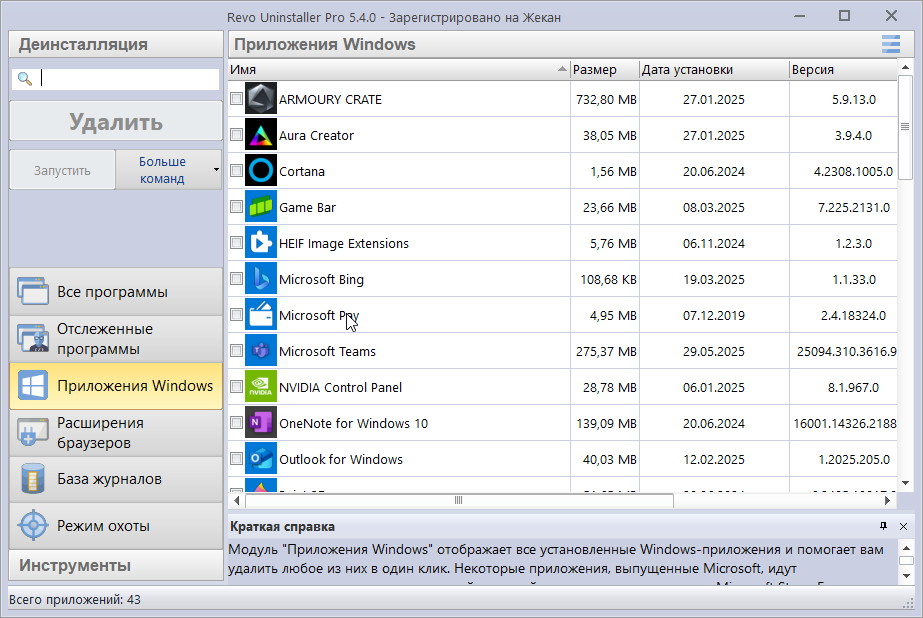Click the Aura Creator app icon
Image resolution: width=923 pixels, height=618 pixels.
[260, 135]
